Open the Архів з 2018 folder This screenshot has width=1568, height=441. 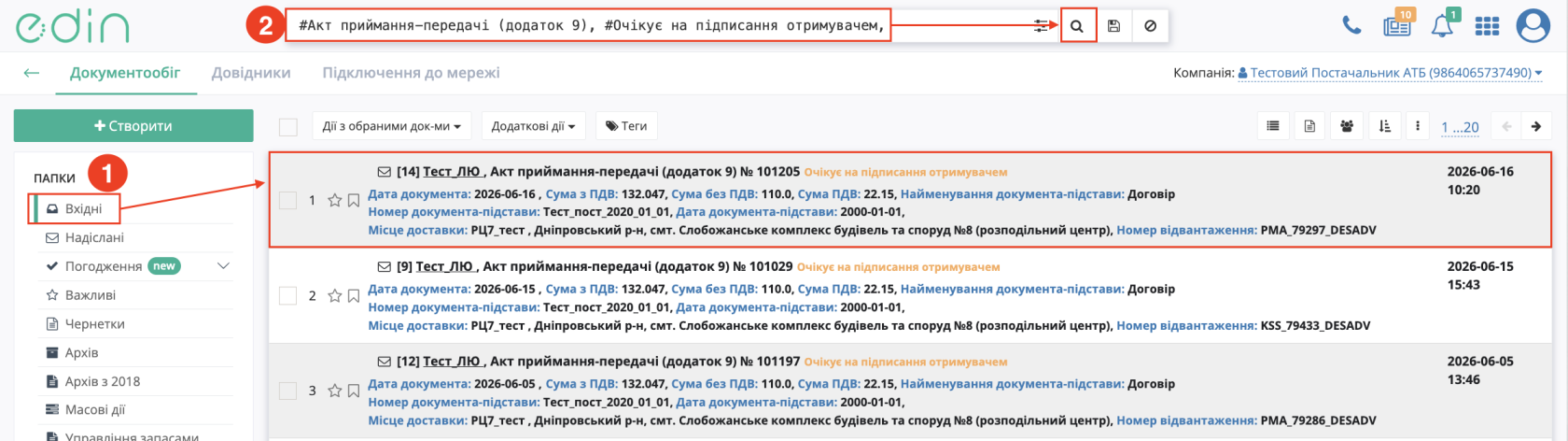click(x=102, y=381)
